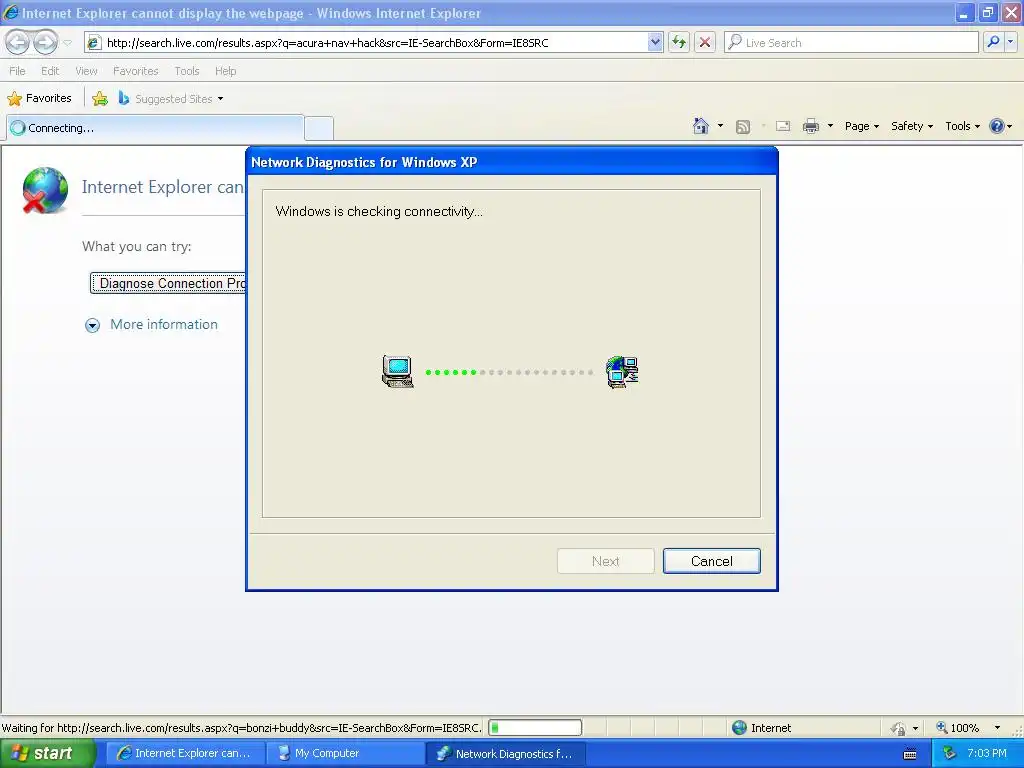The image size is (1024, 768).
Task: Click the Add to Favorites Bar icon
Action: pos(100,99)
